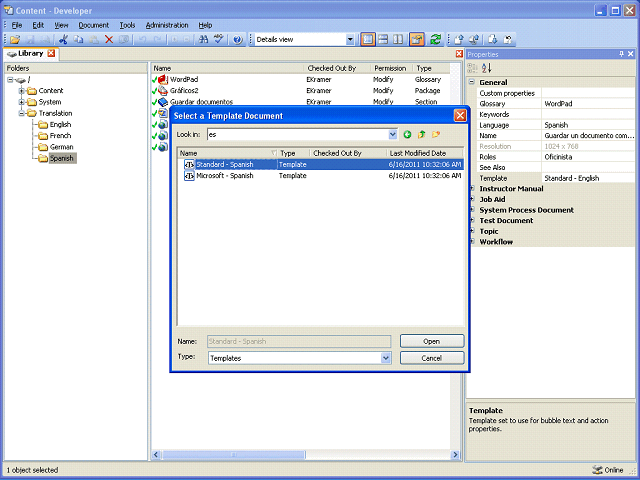The width and height of the screenshot is (640, 480).
Task: Open the Help menu
Action: (205, 25)
